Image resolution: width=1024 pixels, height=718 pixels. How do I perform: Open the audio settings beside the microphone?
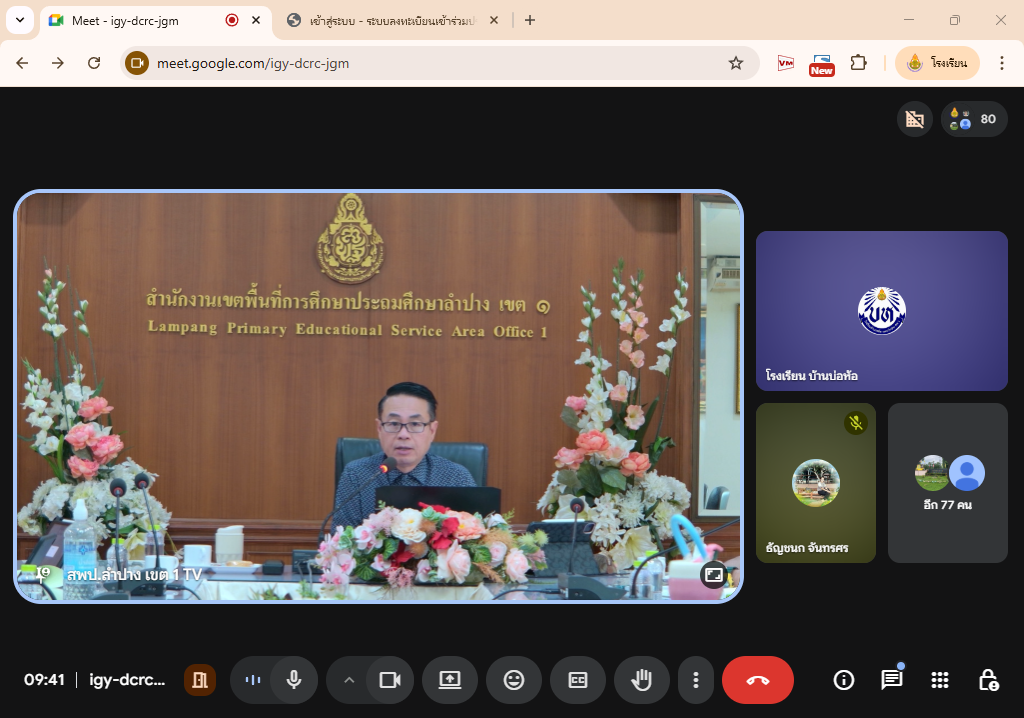253,680
